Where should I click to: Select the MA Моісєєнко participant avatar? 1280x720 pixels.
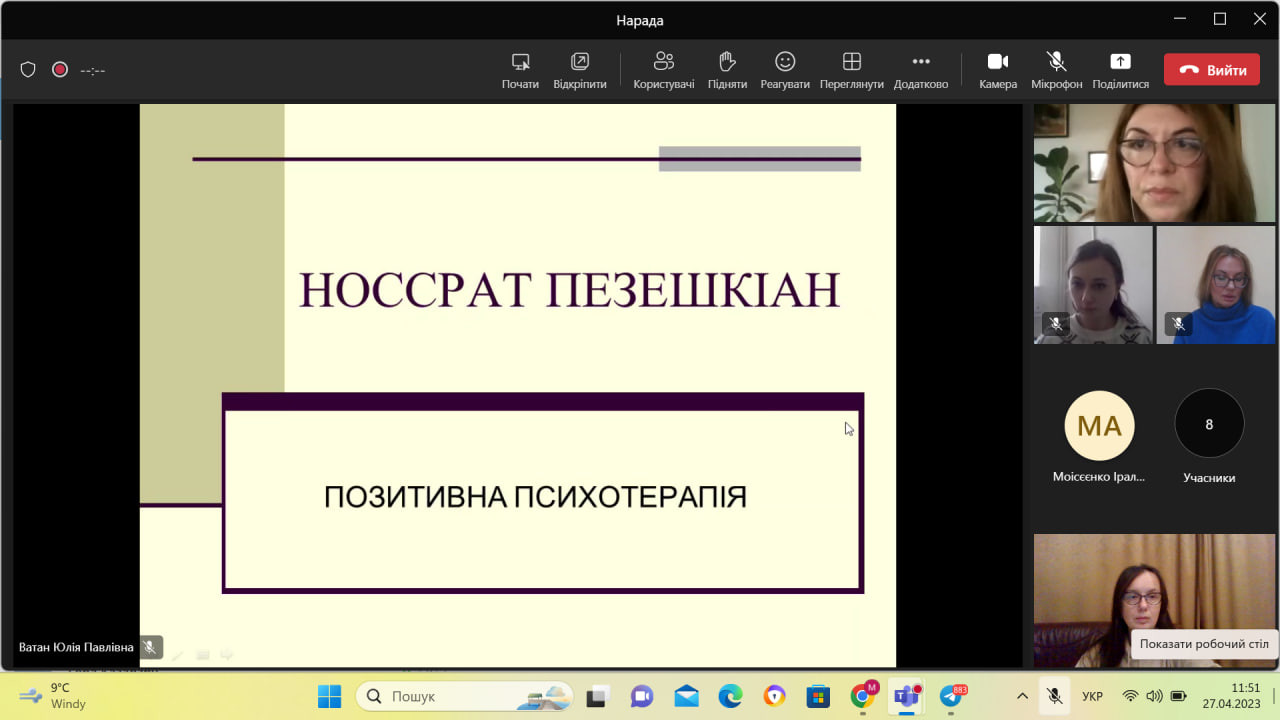coord(1099,426)
